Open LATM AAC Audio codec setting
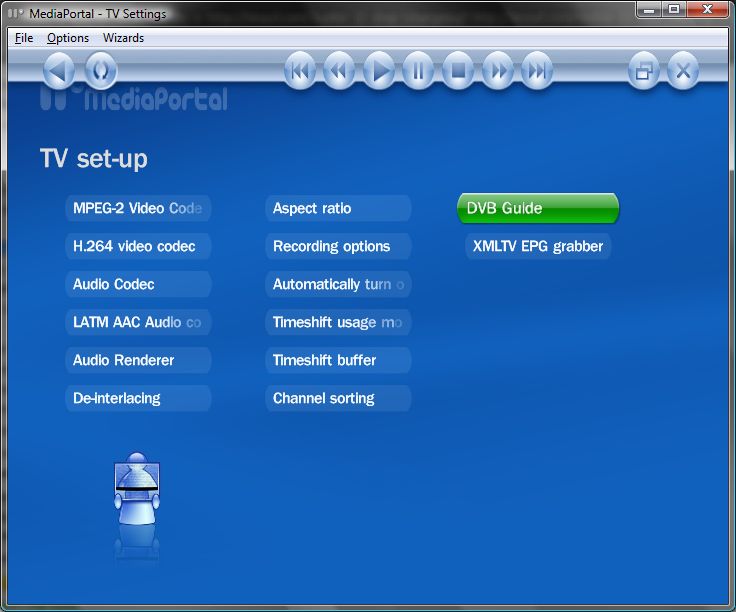 [x=138, y=322]
